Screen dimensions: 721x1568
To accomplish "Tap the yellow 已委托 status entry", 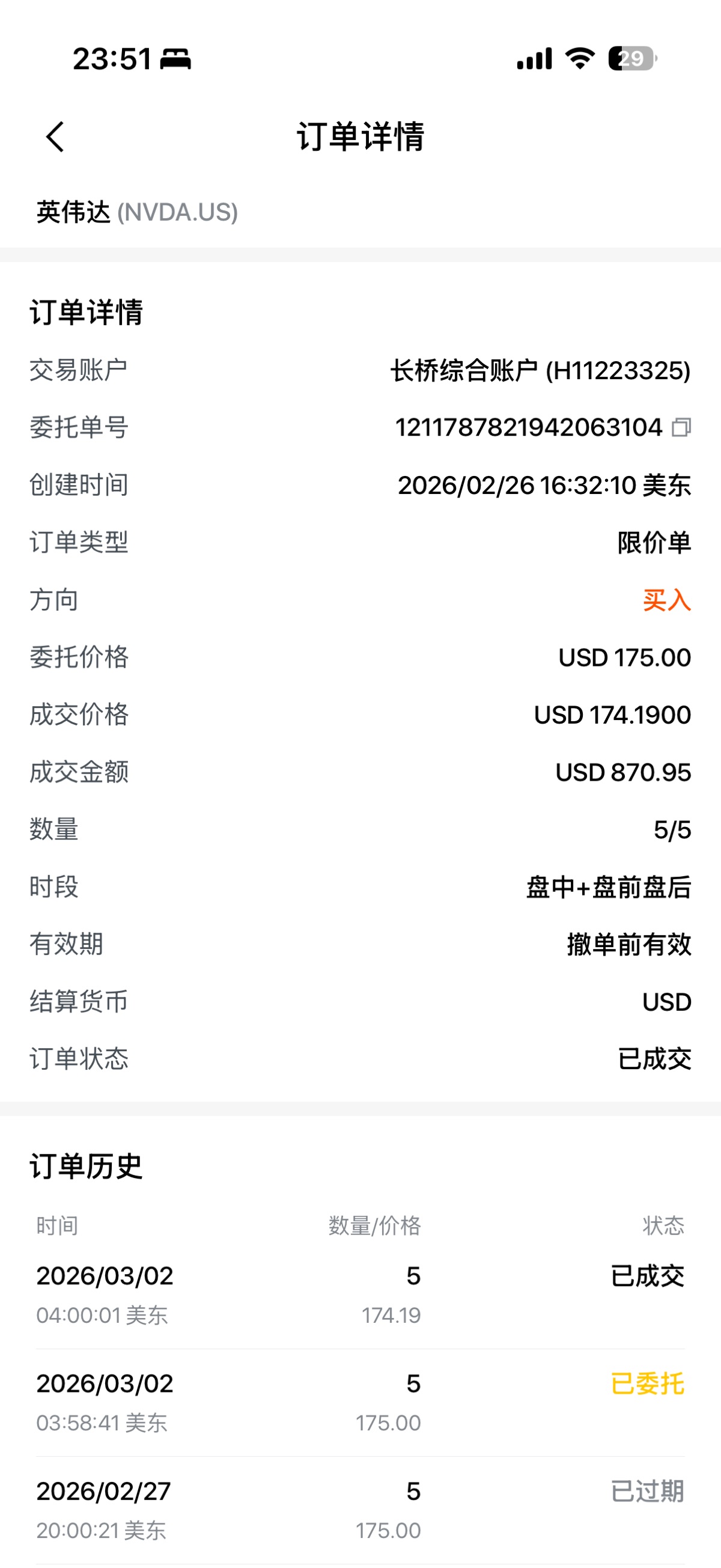I will (646, 1383).
